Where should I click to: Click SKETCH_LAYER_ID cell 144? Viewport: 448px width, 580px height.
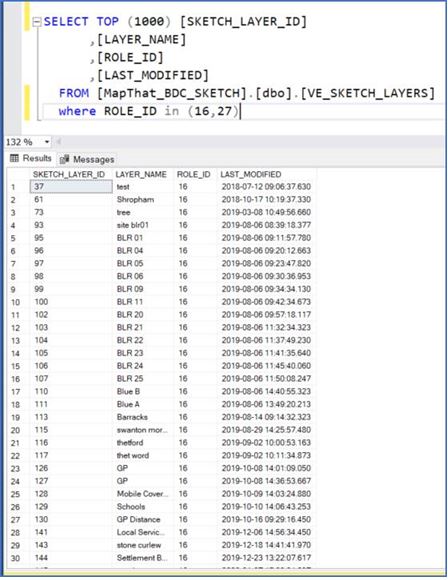[x=71, y=558]
